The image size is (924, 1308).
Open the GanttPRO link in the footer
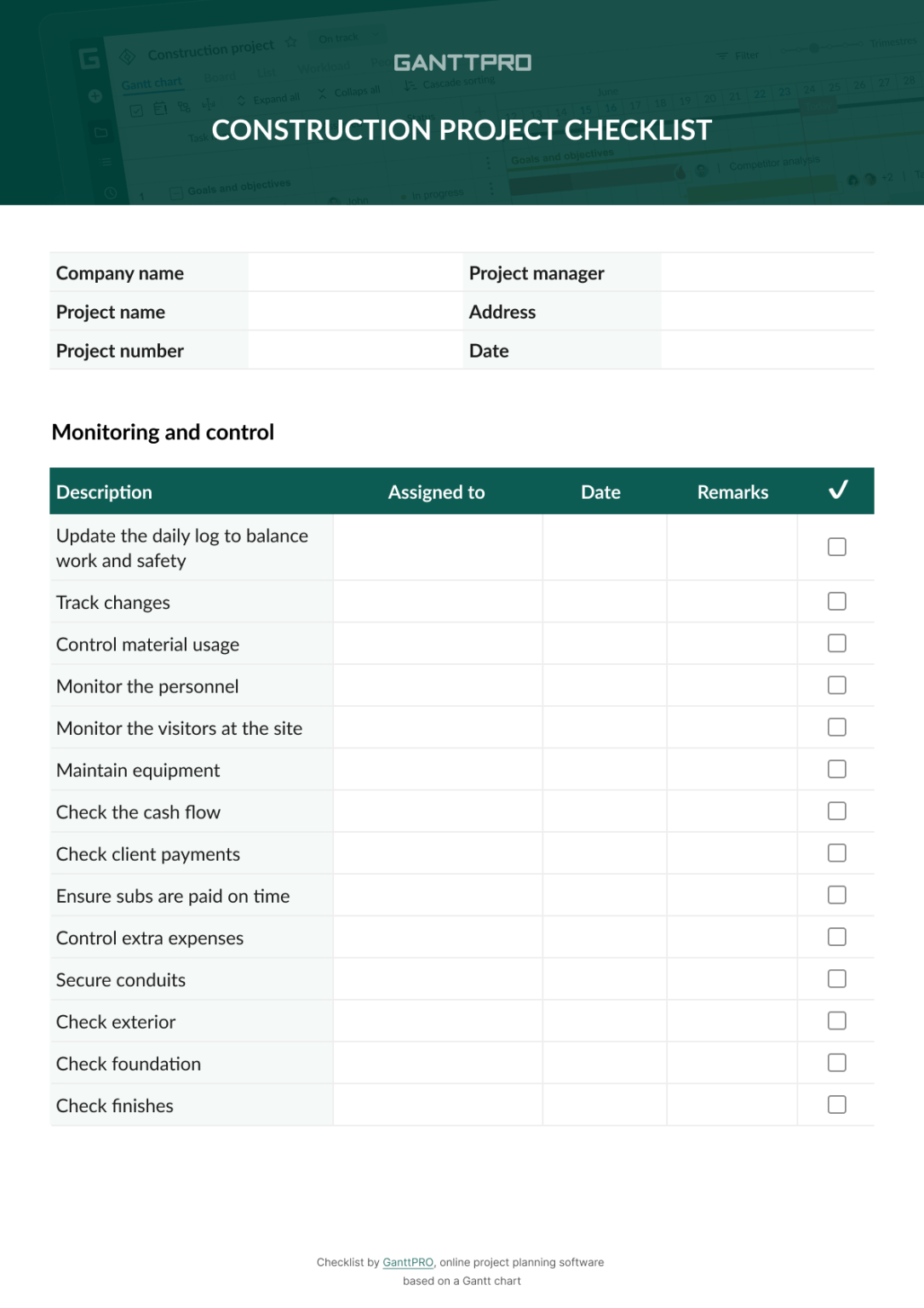(407, 1262)
